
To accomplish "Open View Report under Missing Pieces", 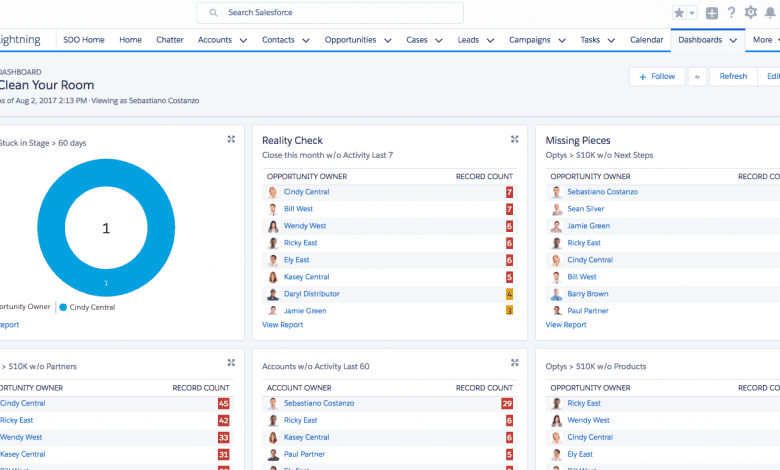I will click(566, 325).
